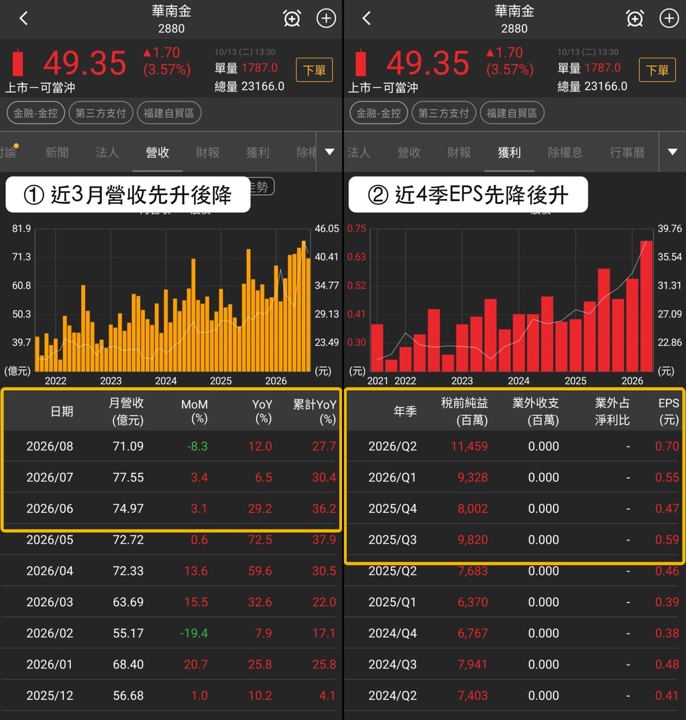
Task: Click the 業外收支 column header
Action: coord(535,411)
